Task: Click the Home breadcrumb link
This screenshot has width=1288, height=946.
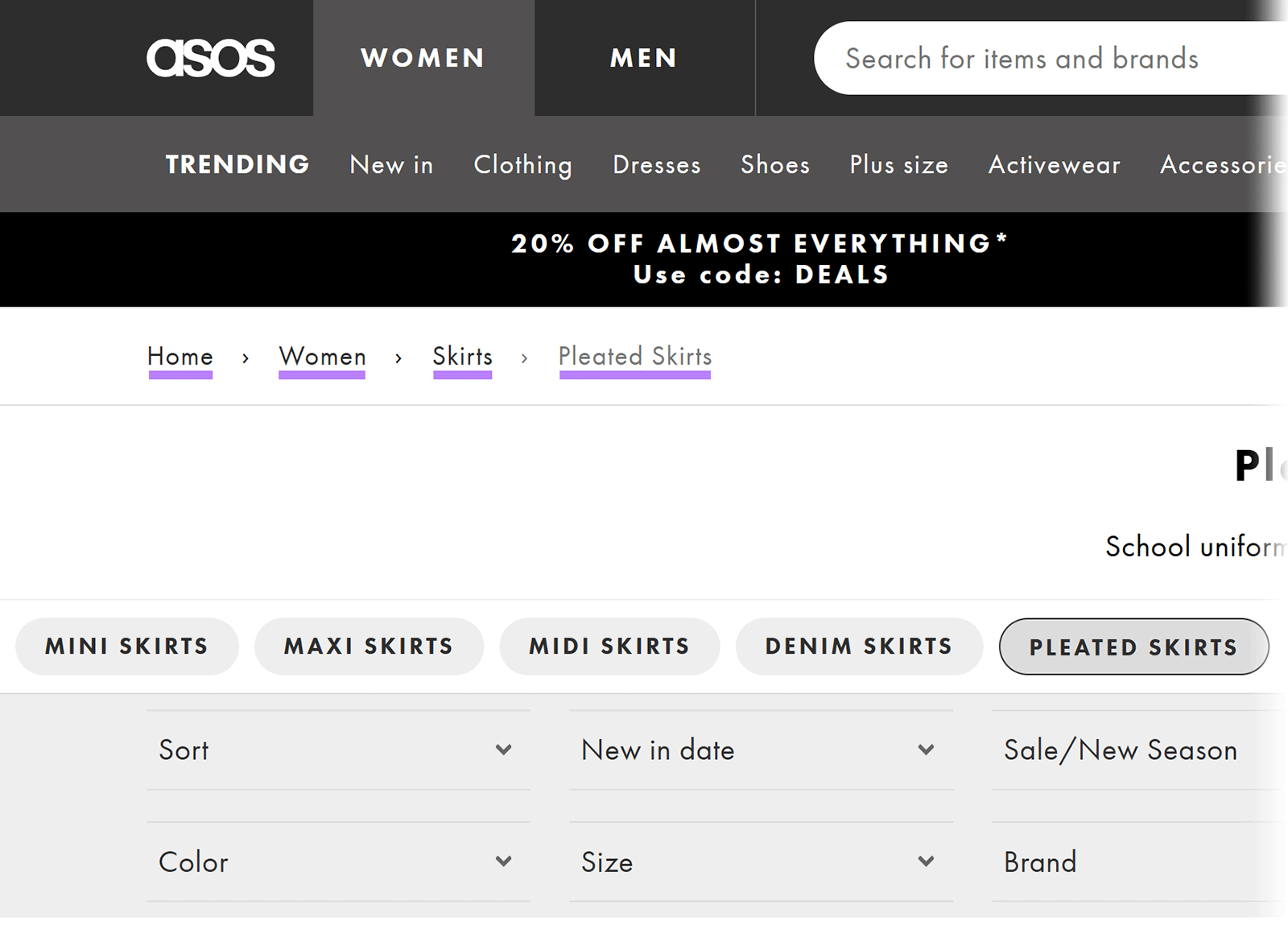Action: (x=180, y=357)
